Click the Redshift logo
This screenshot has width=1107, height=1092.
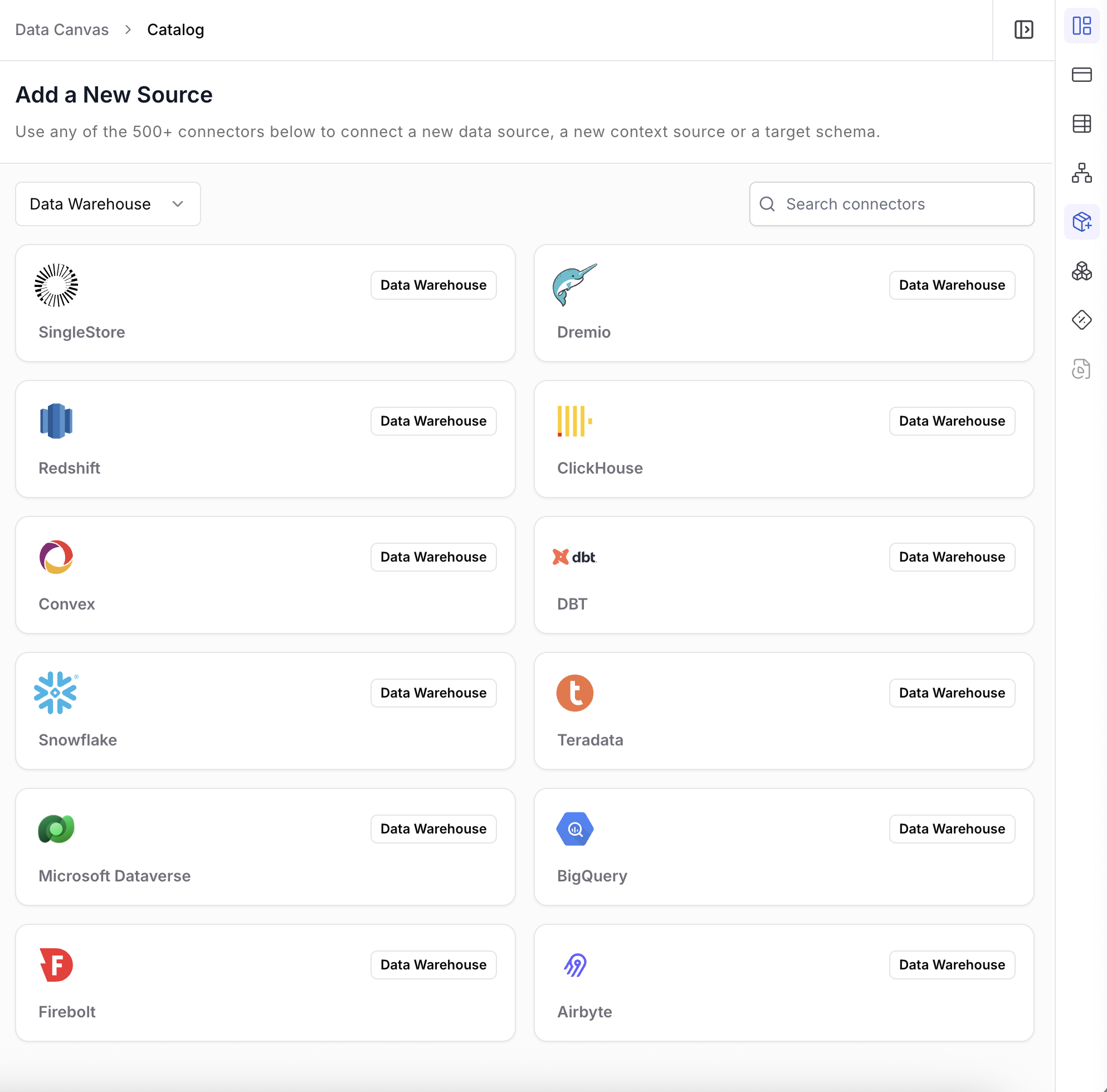(x=56, y=421)
